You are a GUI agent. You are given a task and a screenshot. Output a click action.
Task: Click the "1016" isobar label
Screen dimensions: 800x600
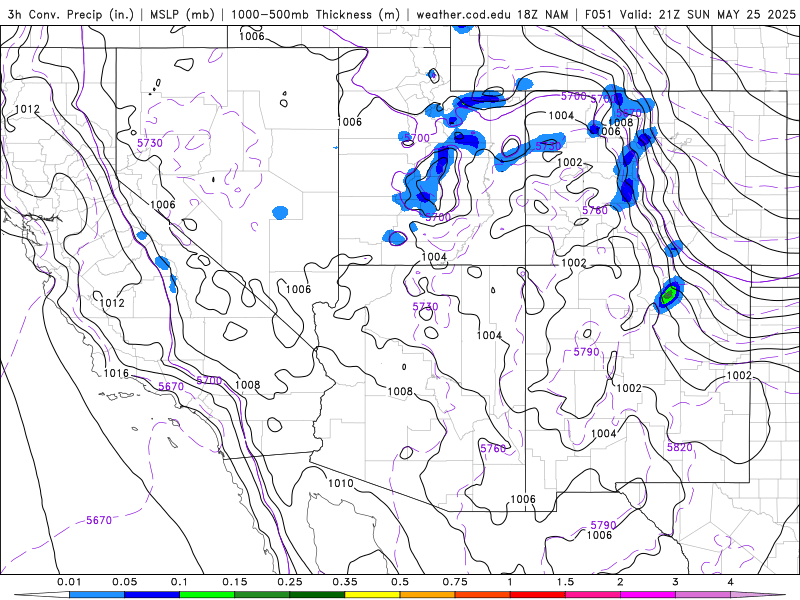(x=116, y=373)
